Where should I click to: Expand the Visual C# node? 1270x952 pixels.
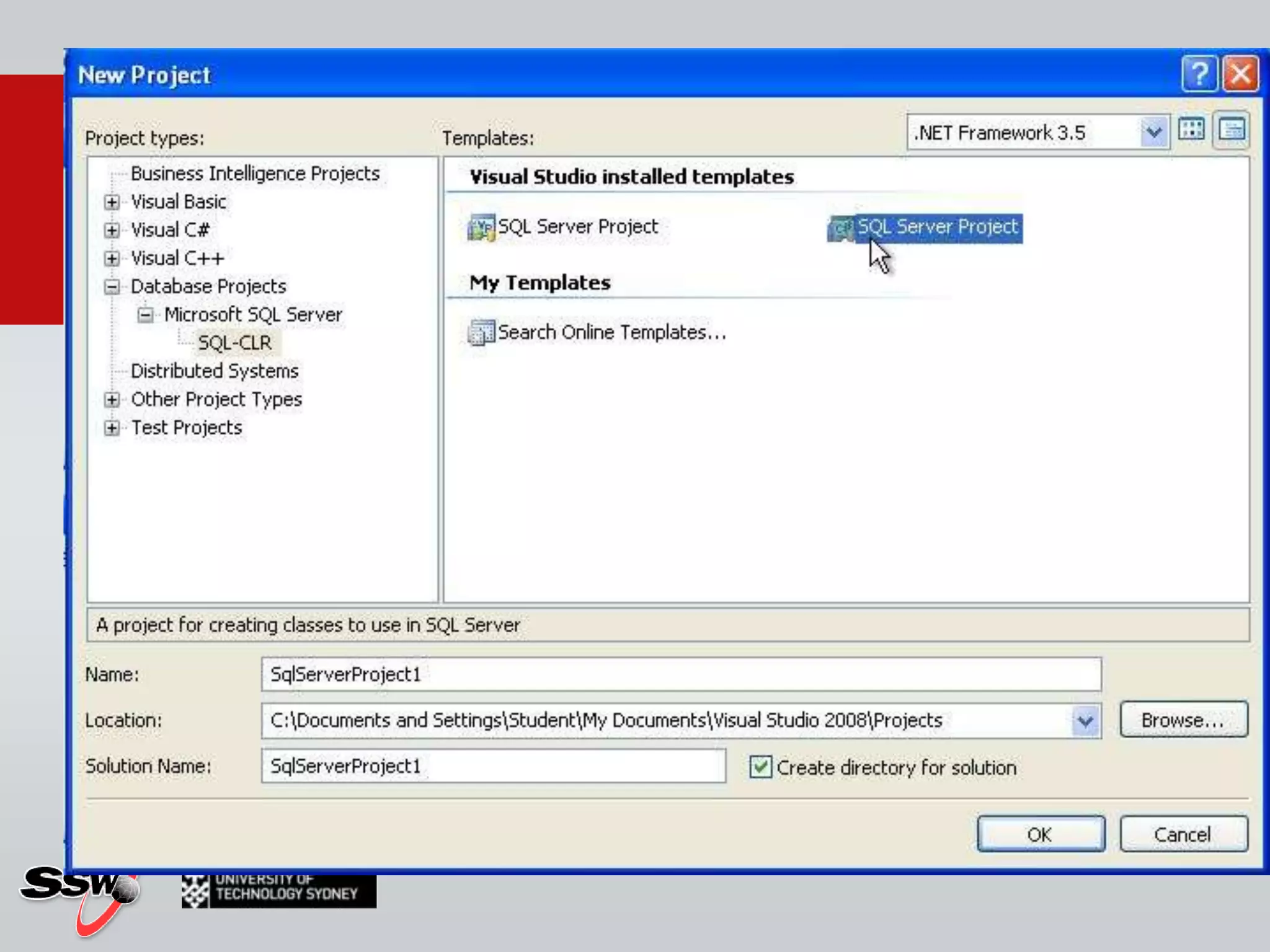click(x=112, y=231)
